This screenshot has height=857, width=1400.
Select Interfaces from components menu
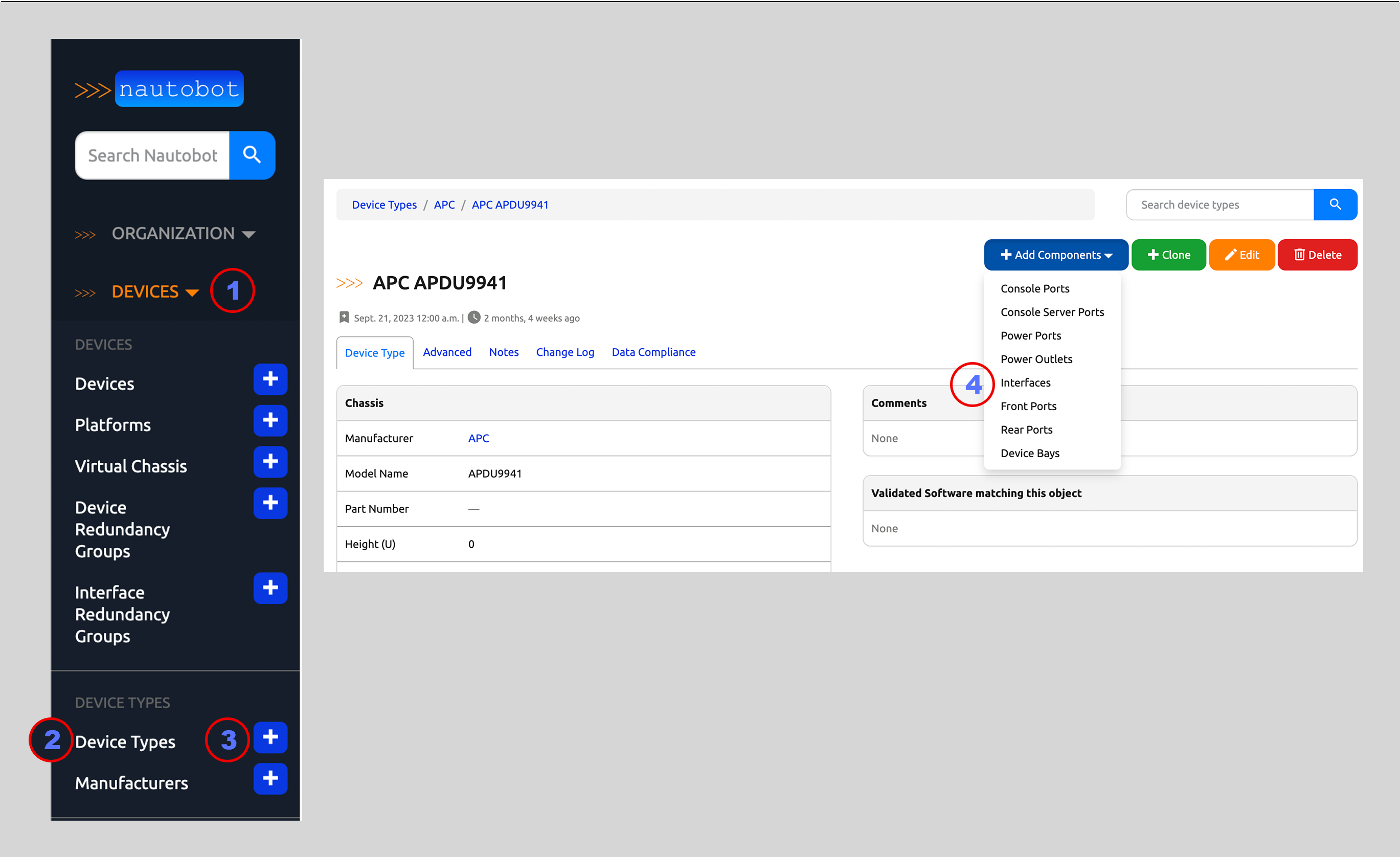tap(1025, 382)
